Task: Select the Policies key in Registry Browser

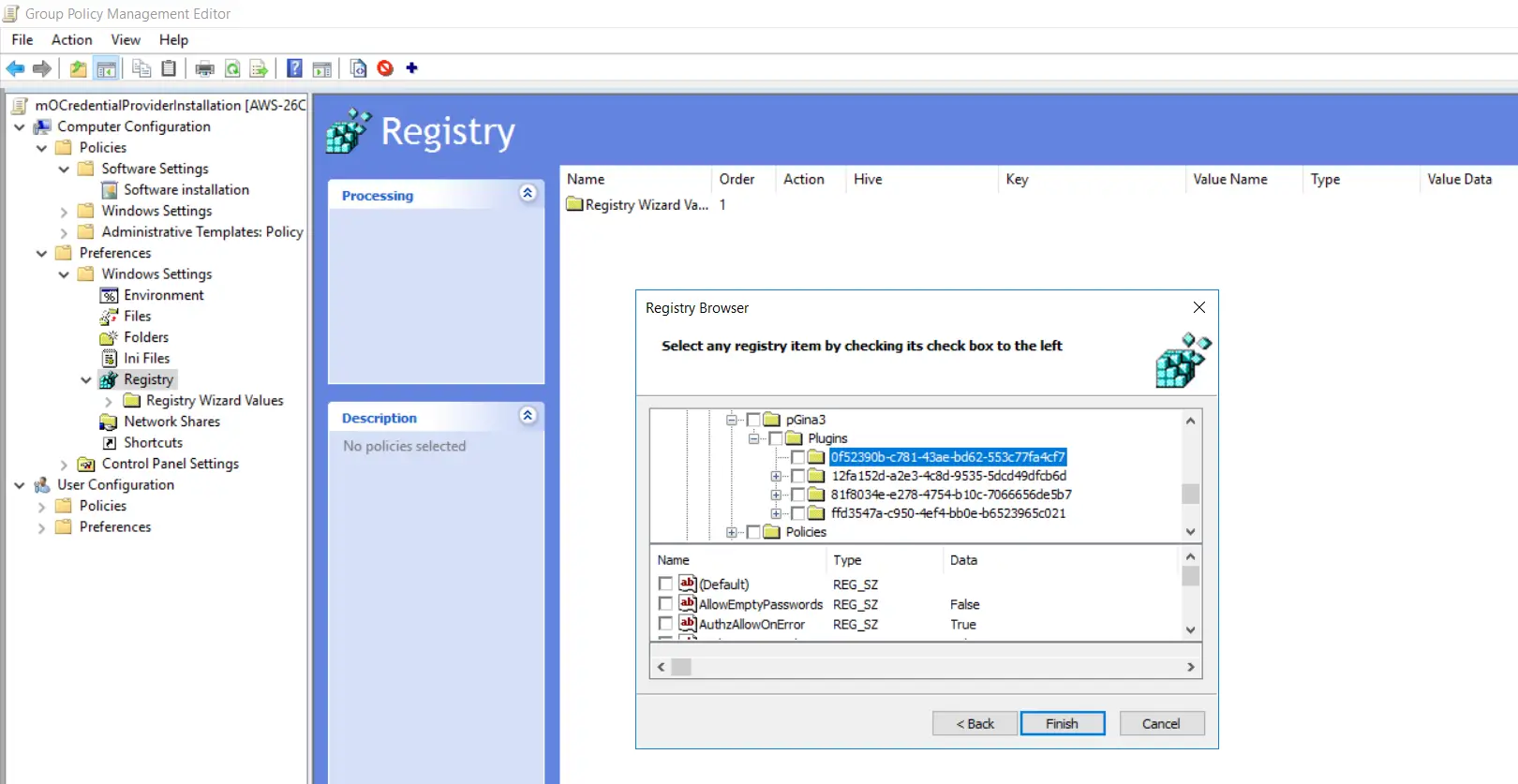Action: pos(806,532)
